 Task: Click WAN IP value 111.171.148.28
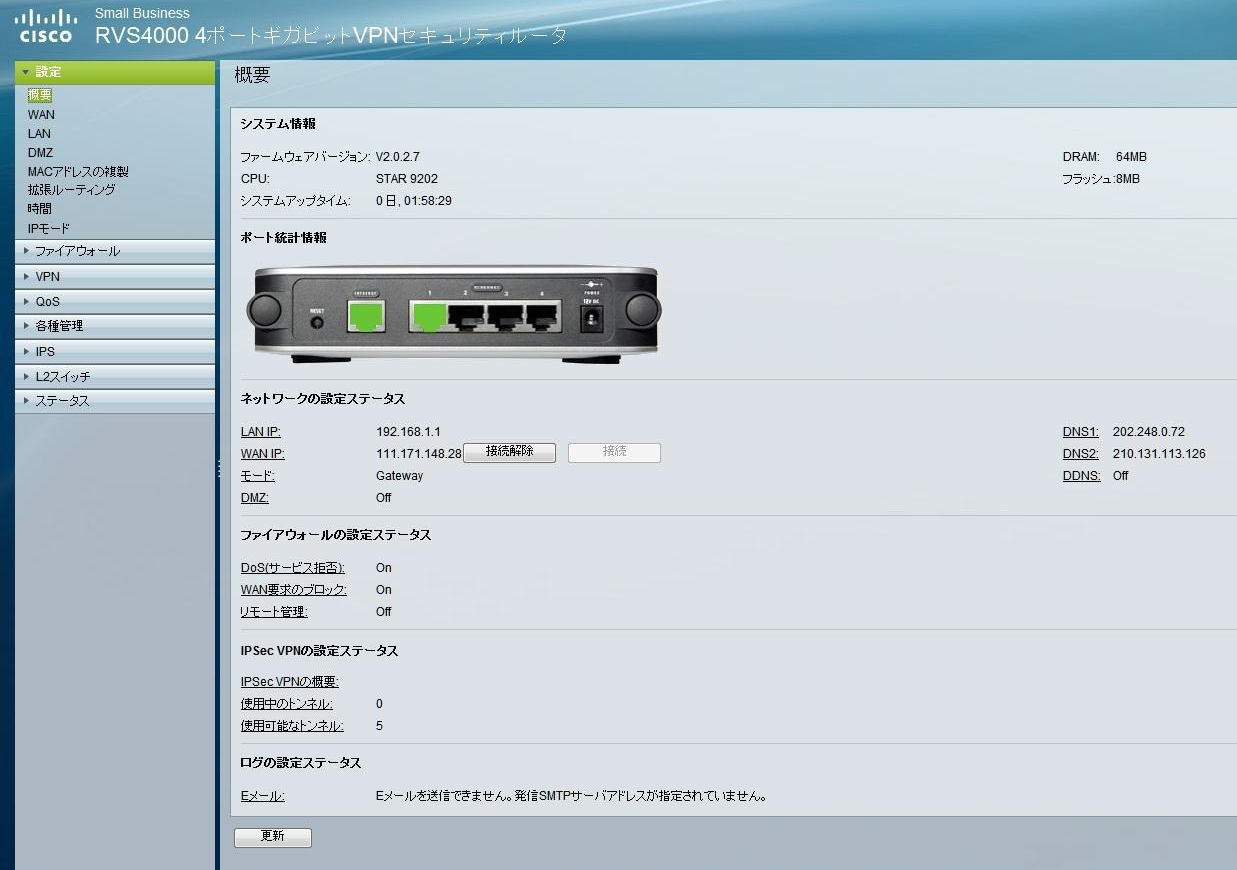(x=419, y=454)
